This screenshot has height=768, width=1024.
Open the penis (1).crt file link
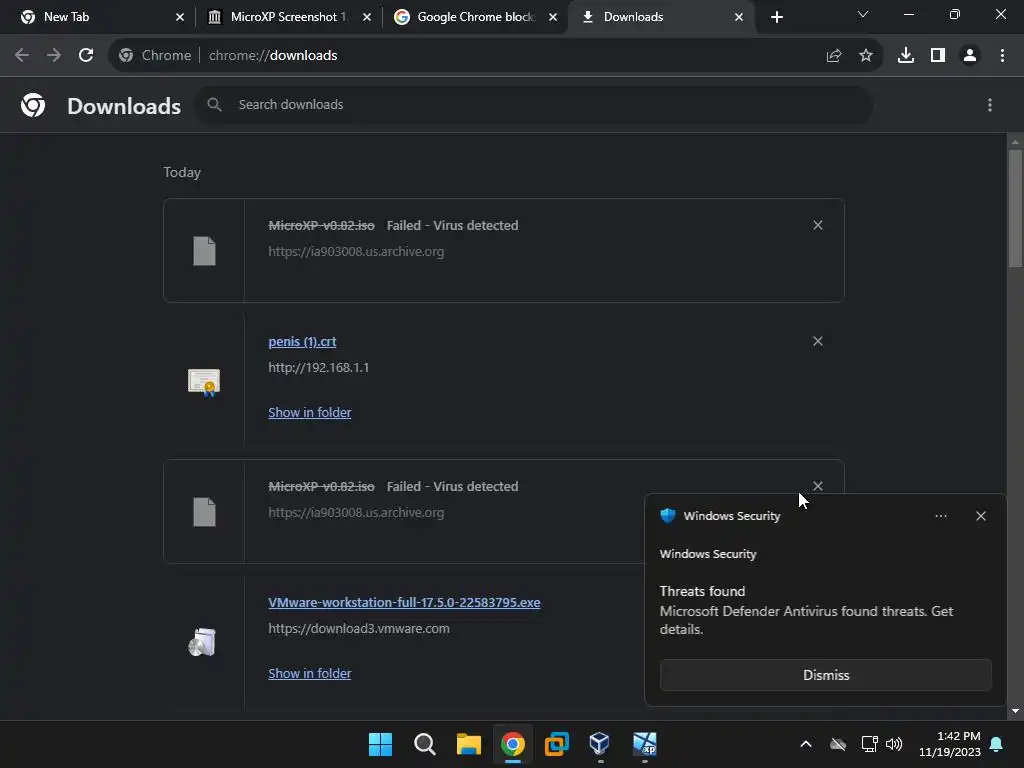[x=302, y=342]
